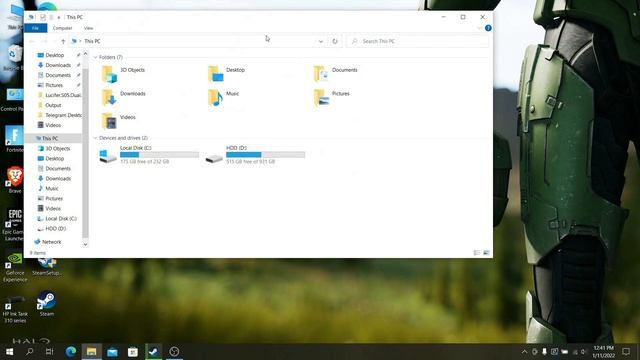Open SteamSetup file on desktop
The height and width of the screenshot is (360, 640).
pos(47,266)
